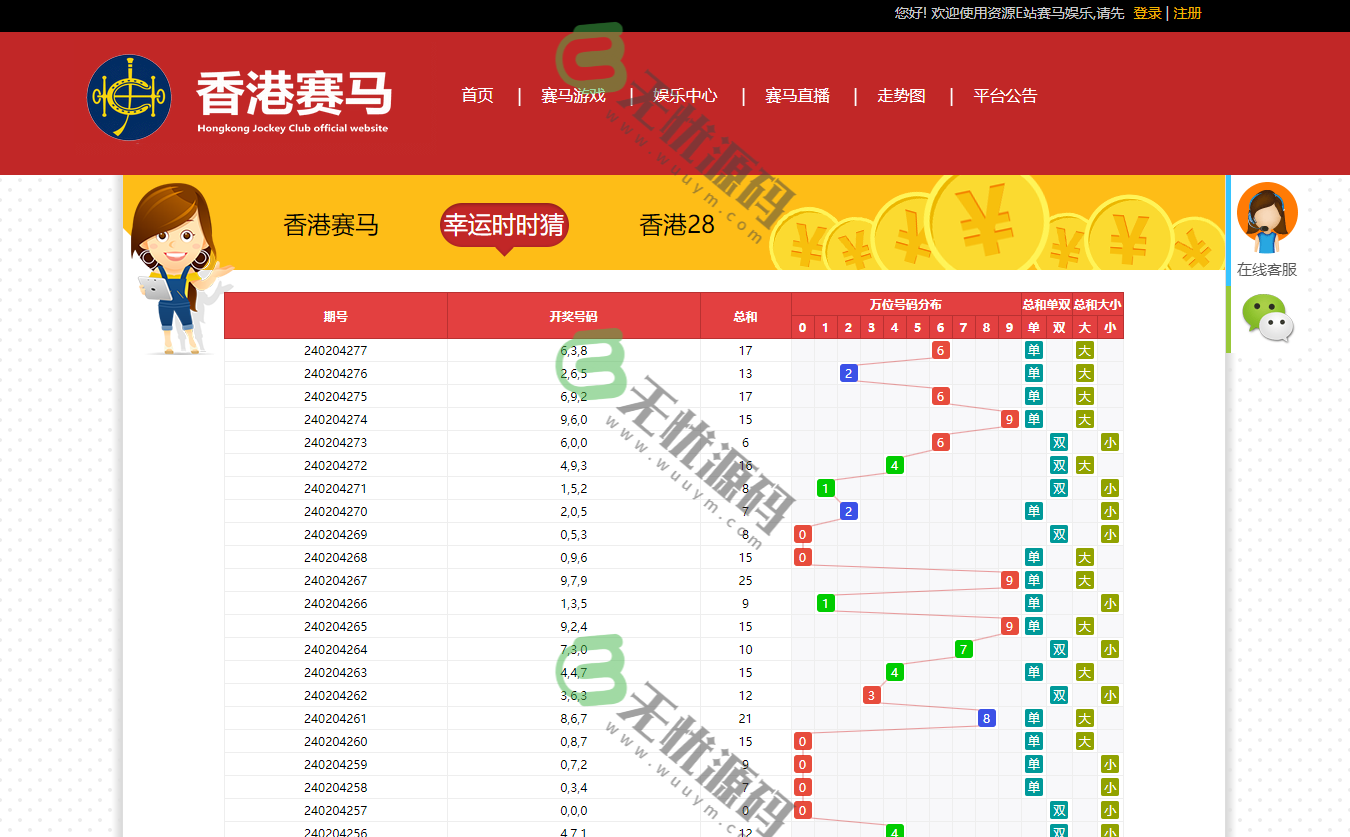Click the 注册 link
The width and height of the screenshot is (1350, 837).
1186,13
